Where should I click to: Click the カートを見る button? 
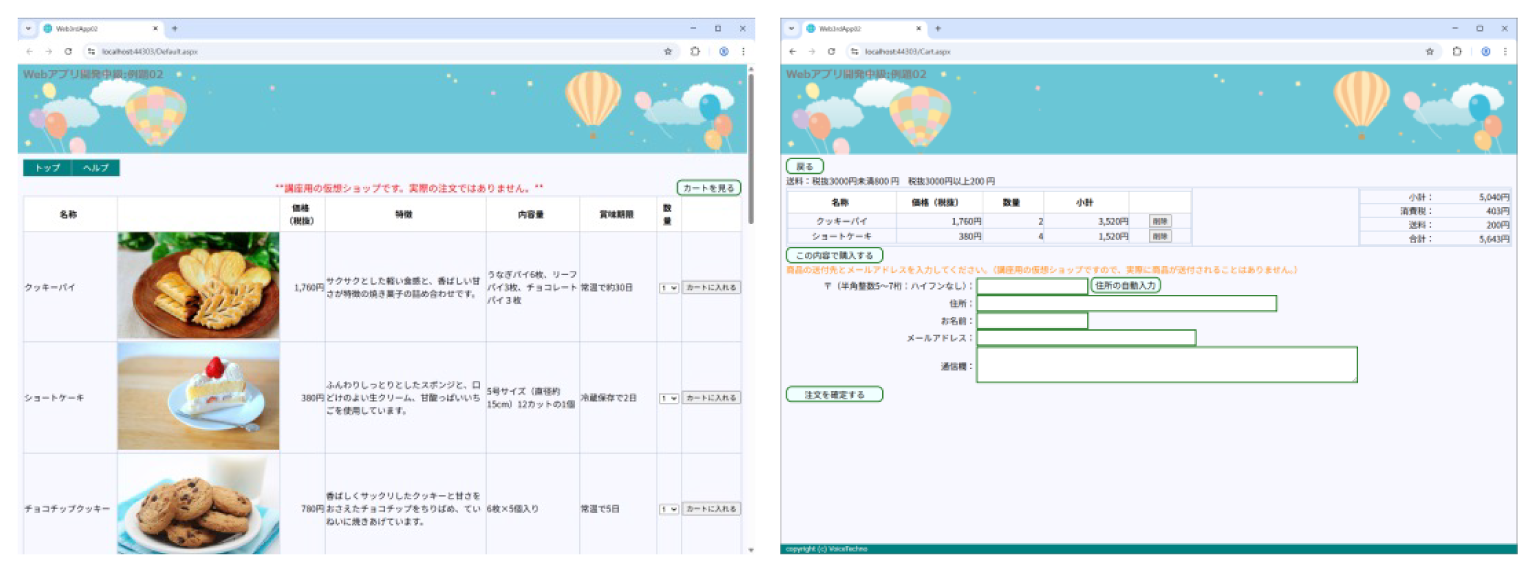tap(709, 188)
